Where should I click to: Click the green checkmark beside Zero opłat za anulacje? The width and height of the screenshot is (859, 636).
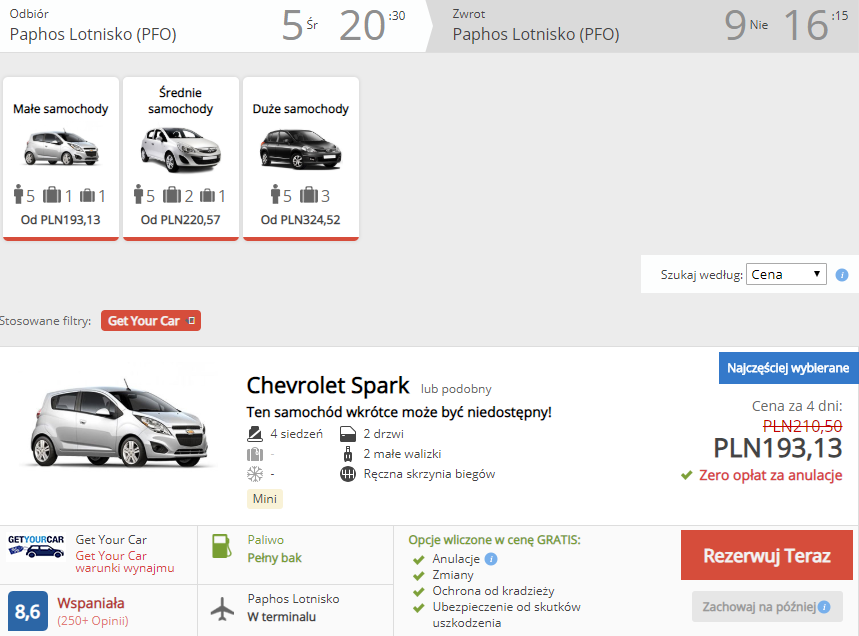tap(686, 475)
